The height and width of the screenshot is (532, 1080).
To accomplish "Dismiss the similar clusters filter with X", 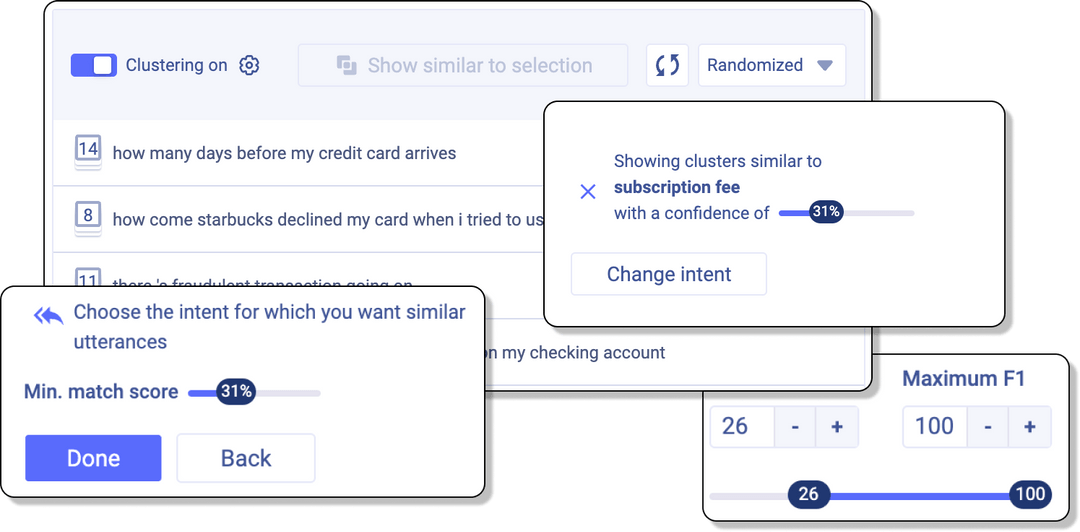I will coord(588,191).
